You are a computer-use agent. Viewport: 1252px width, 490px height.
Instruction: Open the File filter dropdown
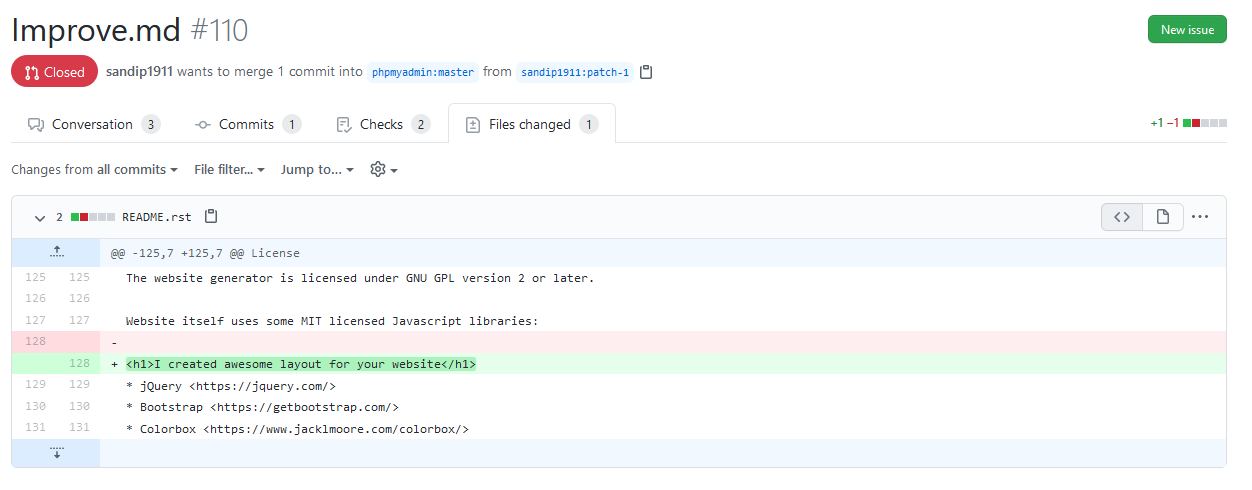[230, 170]
